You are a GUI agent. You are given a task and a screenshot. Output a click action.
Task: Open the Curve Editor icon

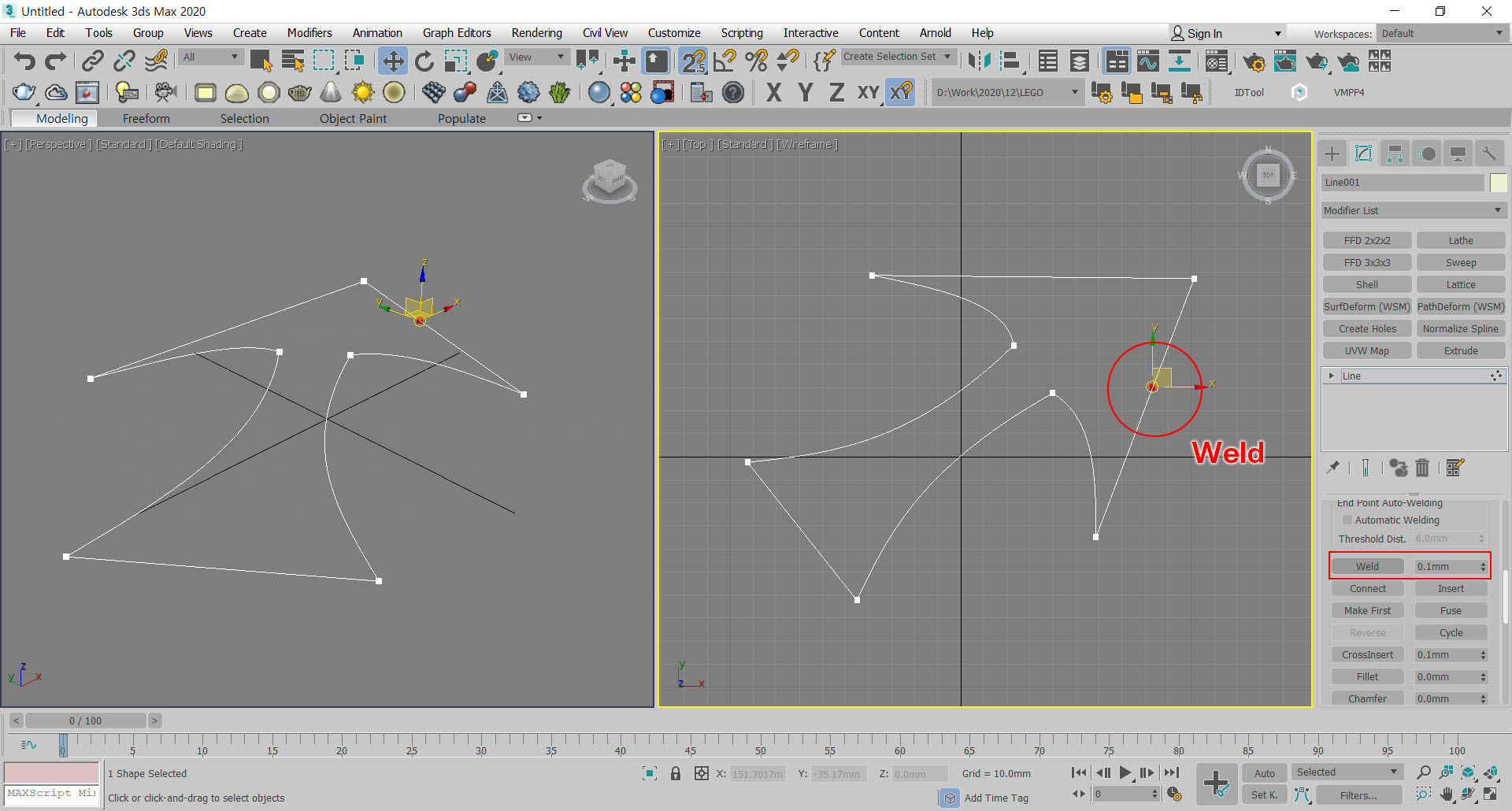tap(1147, 61)
